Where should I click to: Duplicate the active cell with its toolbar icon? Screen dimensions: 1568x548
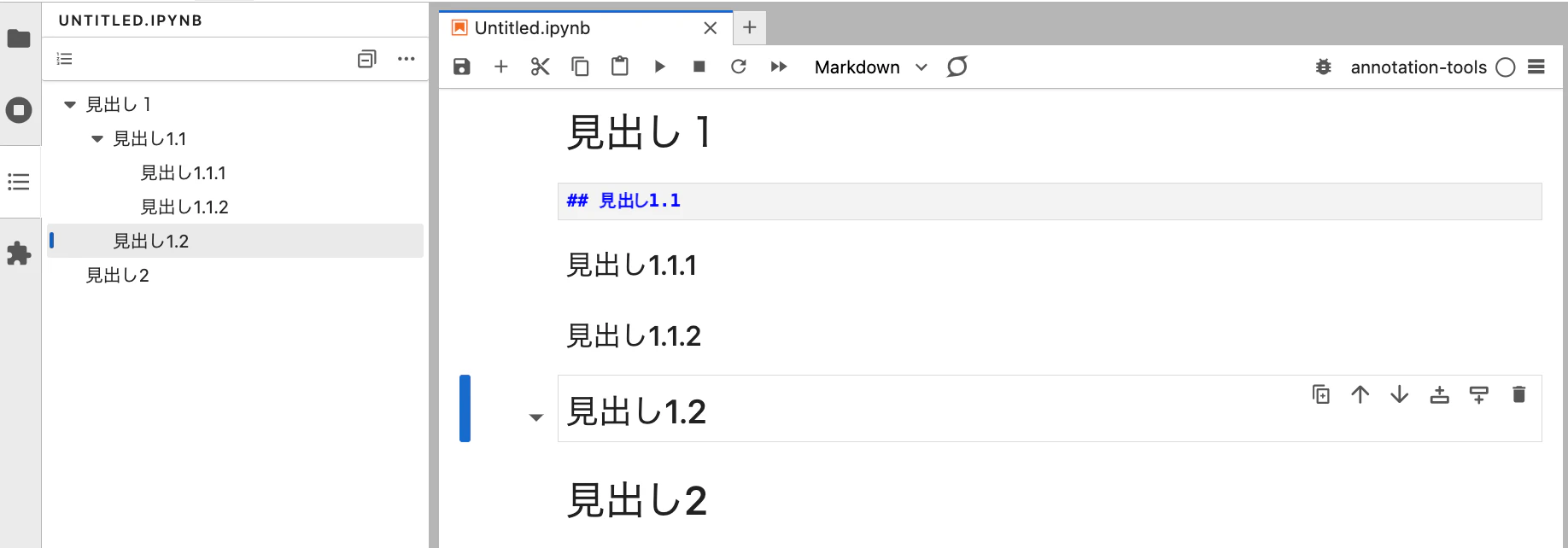point(1321,394)
